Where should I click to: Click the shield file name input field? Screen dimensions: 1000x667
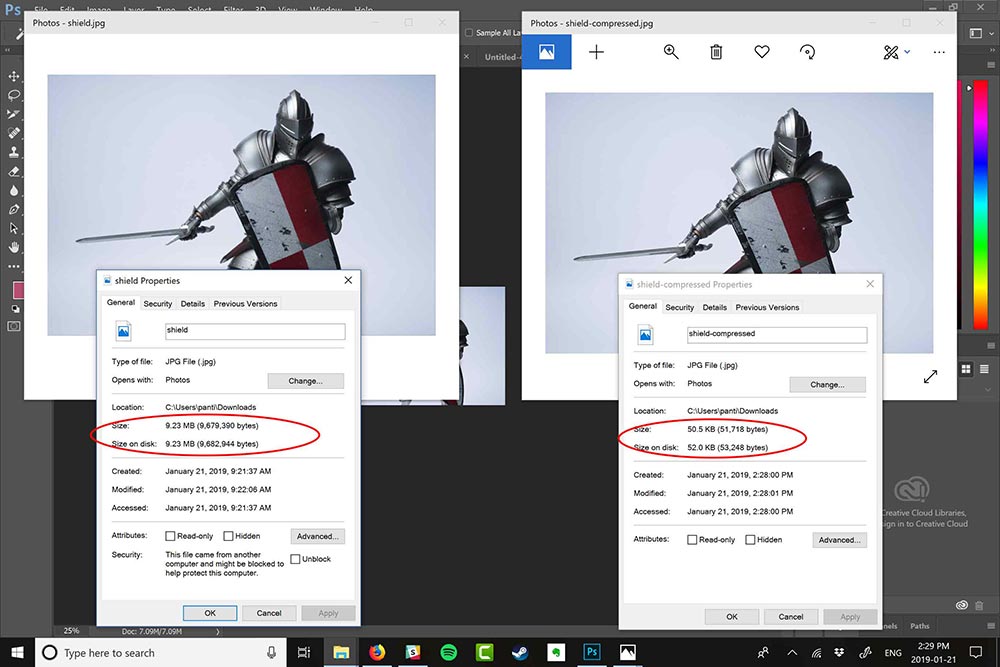(x=255, y=331)
